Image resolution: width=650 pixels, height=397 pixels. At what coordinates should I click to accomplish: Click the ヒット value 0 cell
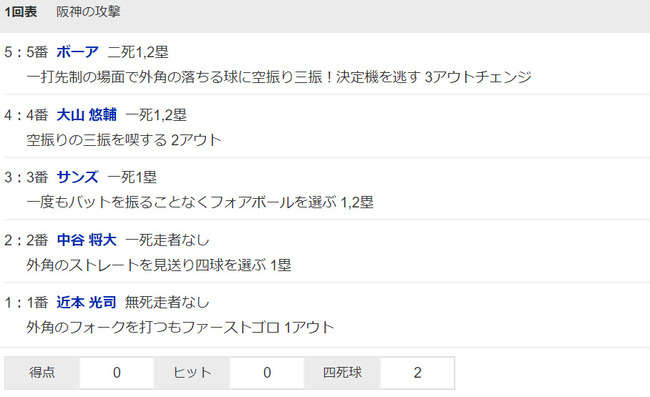click(267, 373)
